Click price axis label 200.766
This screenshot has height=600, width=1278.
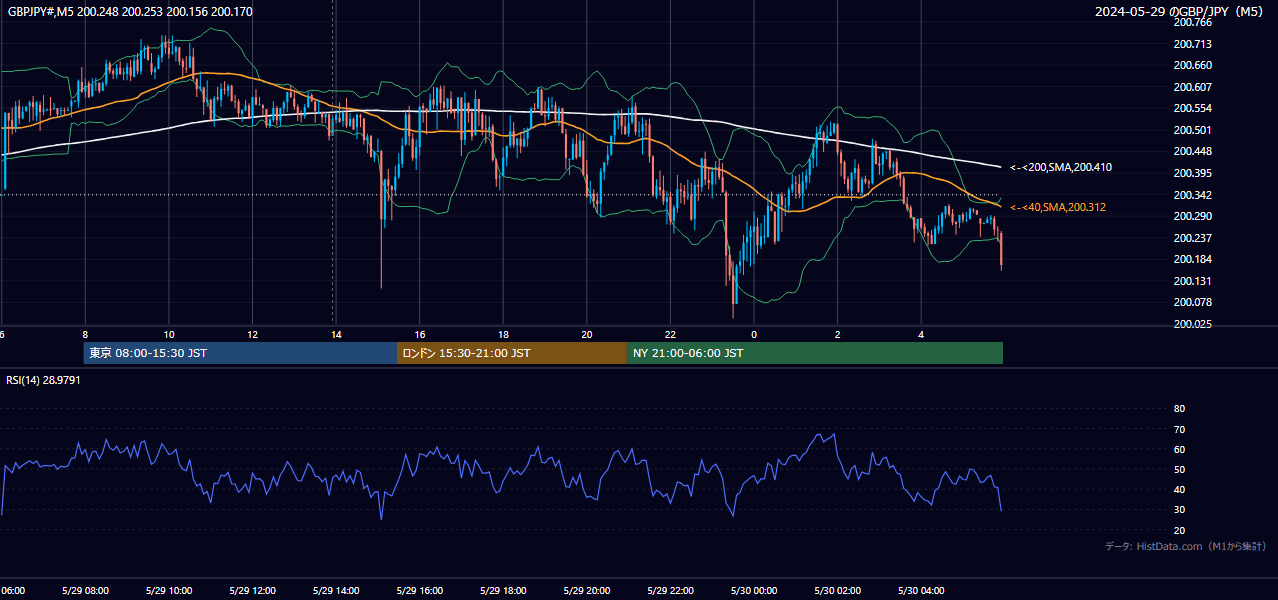[x=1192, y=22]
